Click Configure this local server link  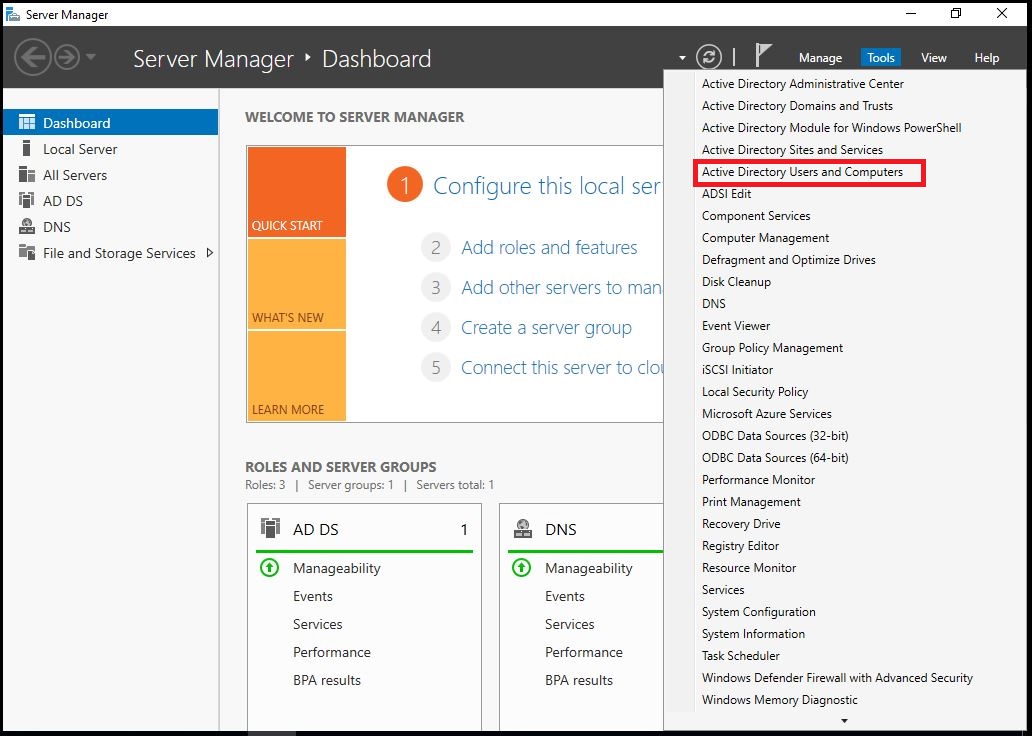547,186
